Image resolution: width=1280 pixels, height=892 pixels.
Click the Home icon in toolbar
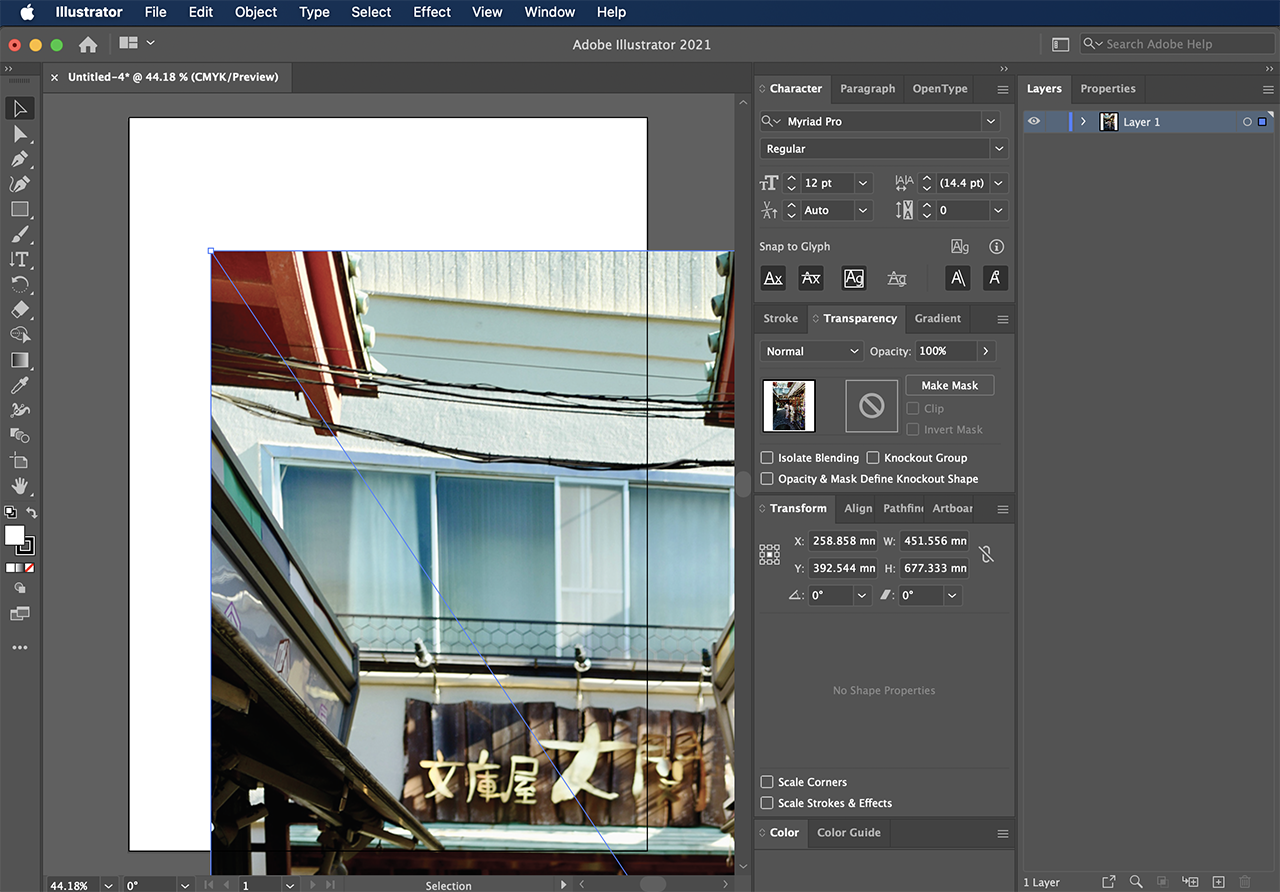click(x=88, y=44)
